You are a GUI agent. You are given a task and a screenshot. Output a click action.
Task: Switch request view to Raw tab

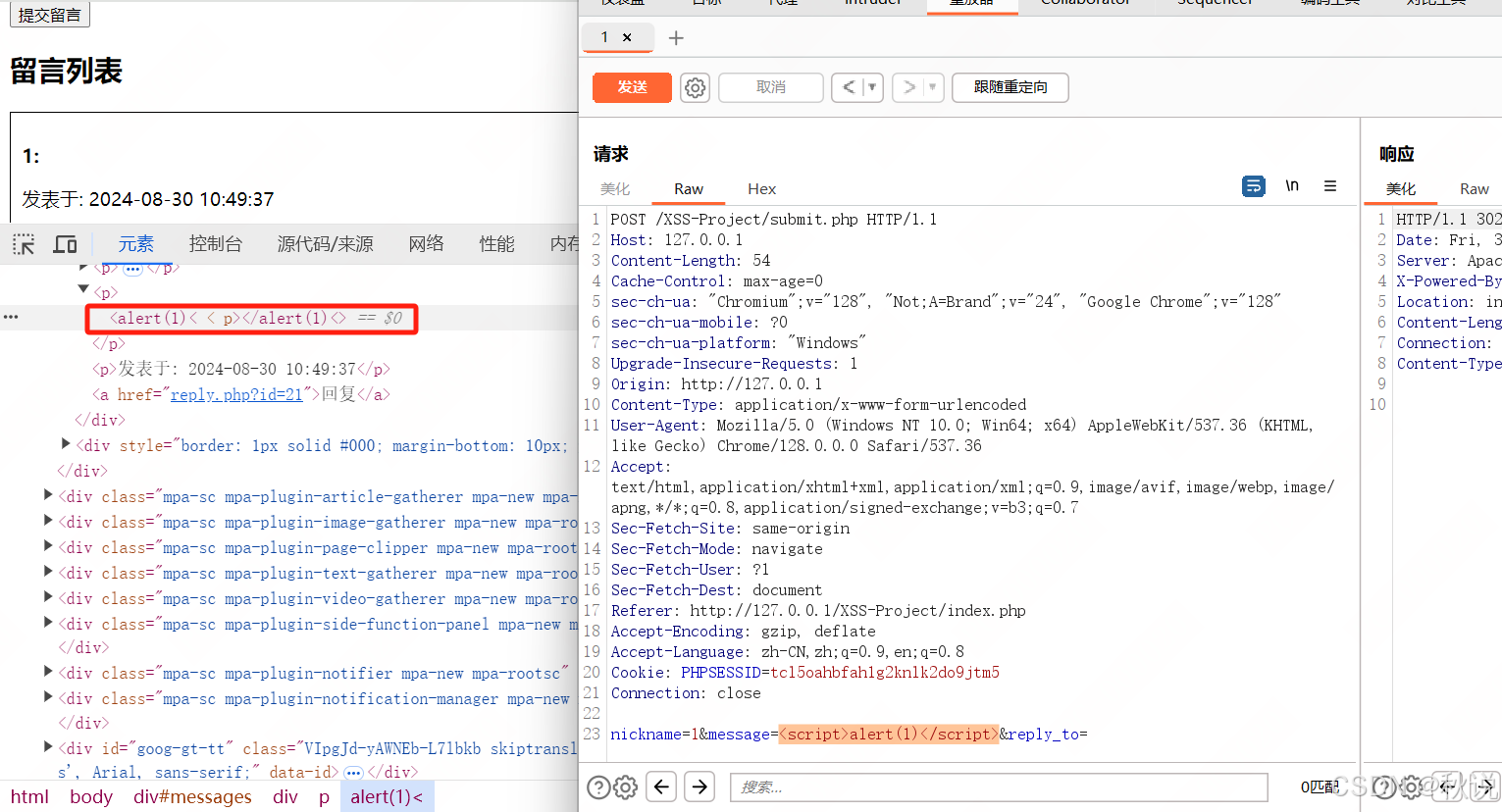click(x=689, y=189)
